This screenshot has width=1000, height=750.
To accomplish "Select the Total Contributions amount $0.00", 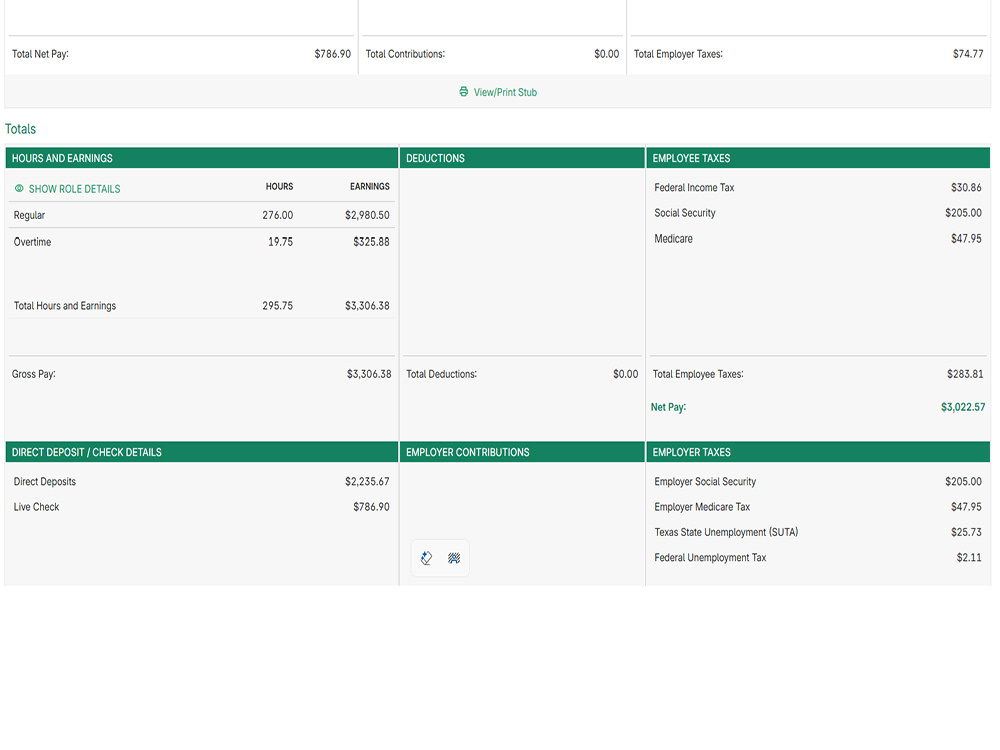I will (x=607, y=54).
